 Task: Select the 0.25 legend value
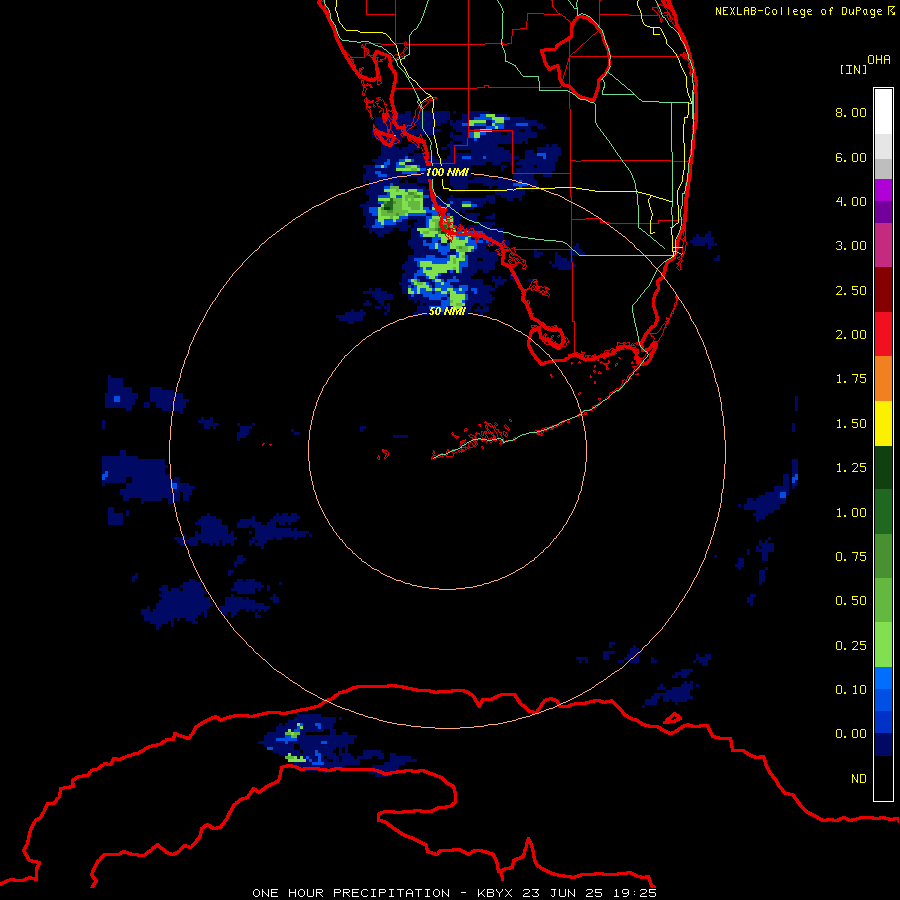[x=851, y=646]
